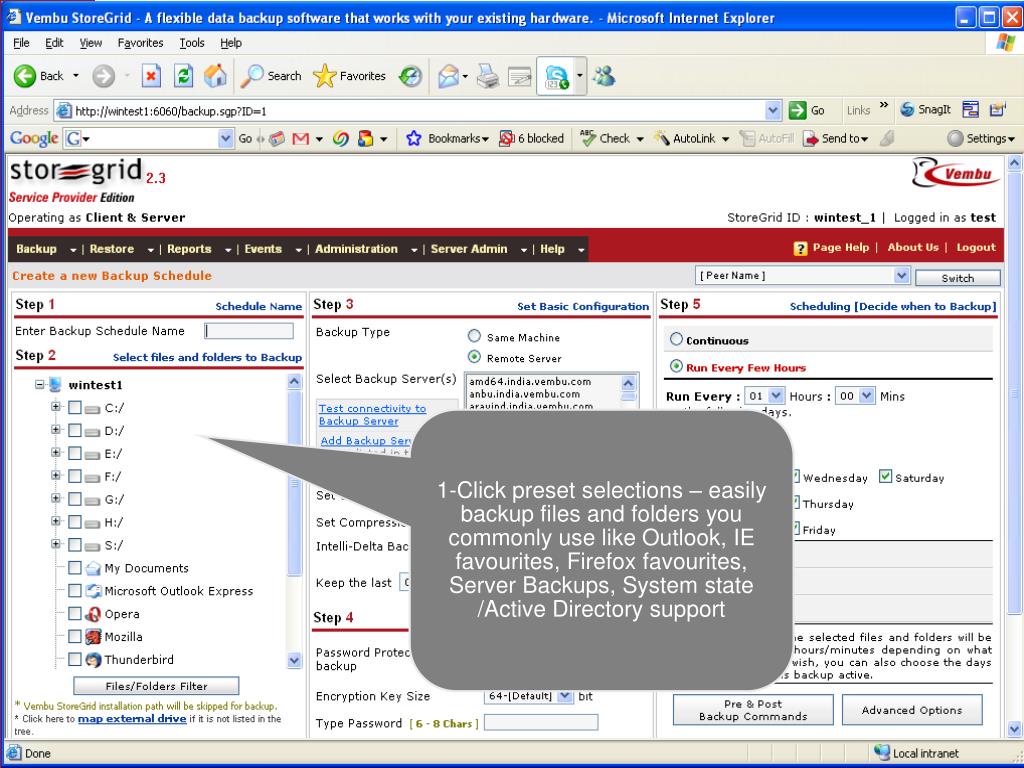The width and height of the screenshot is (1024, 768).
Task: Click the Vembu logo
Action: (x=955, y=172)
